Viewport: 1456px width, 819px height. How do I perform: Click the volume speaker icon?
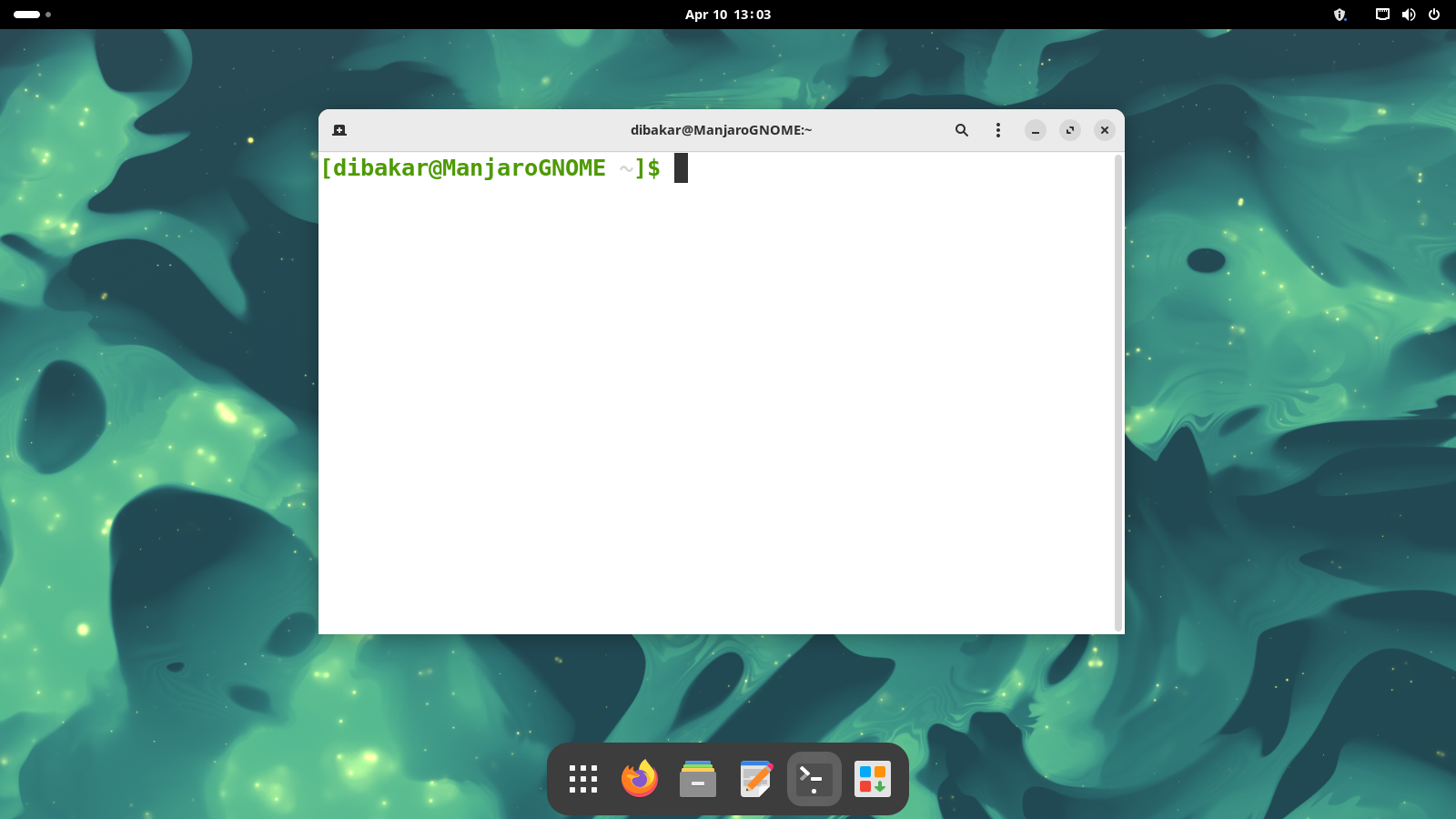click(1409, 15)
